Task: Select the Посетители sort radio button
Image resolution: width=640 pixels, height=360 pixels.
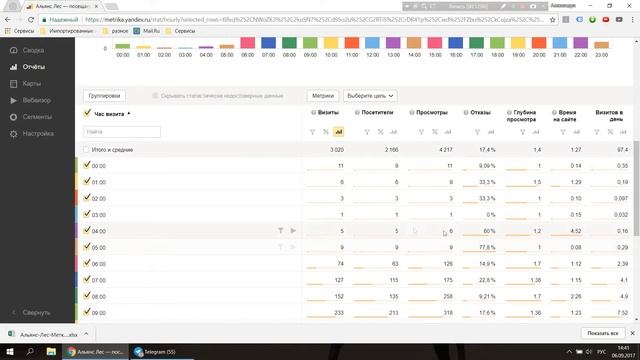Action: 357,112
